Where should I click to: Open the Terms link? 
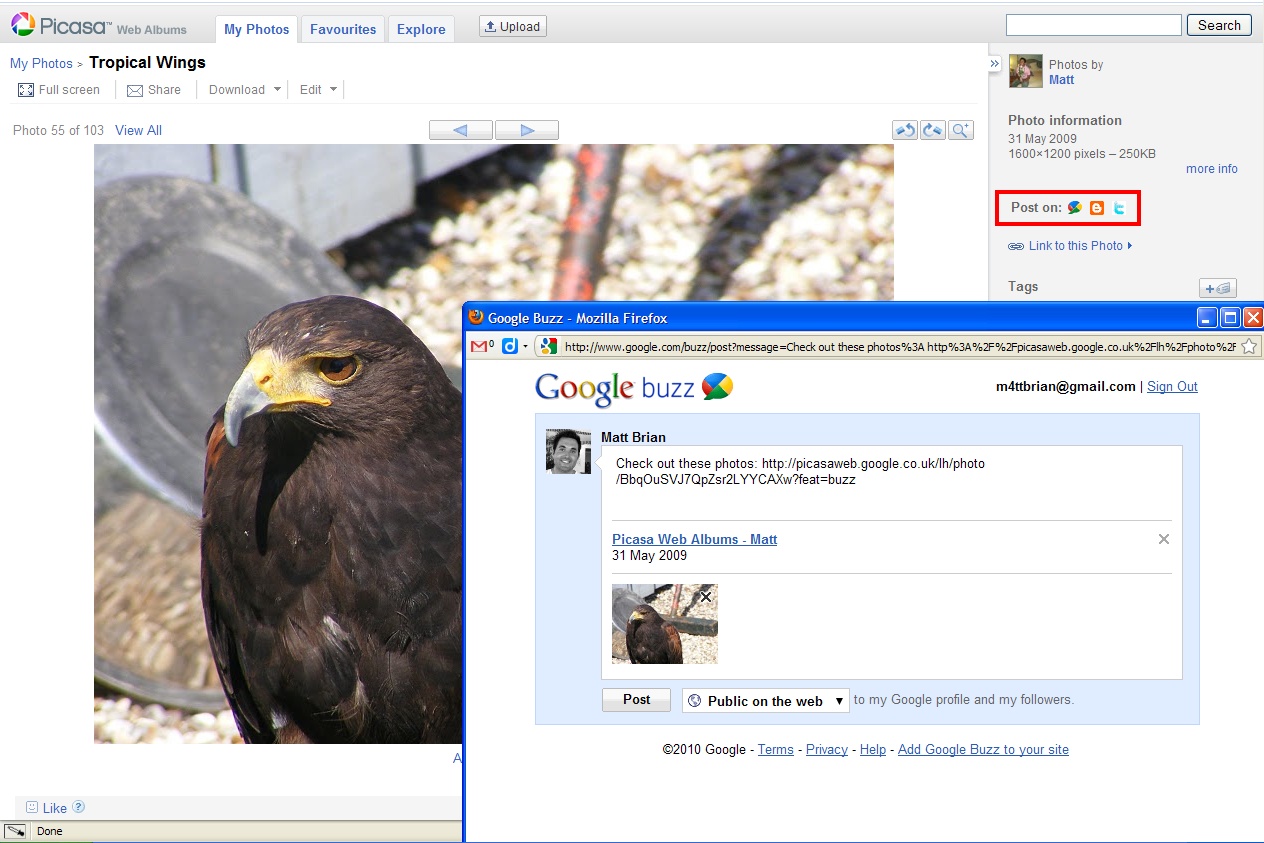pyautogui.click(x=775, y=749)
